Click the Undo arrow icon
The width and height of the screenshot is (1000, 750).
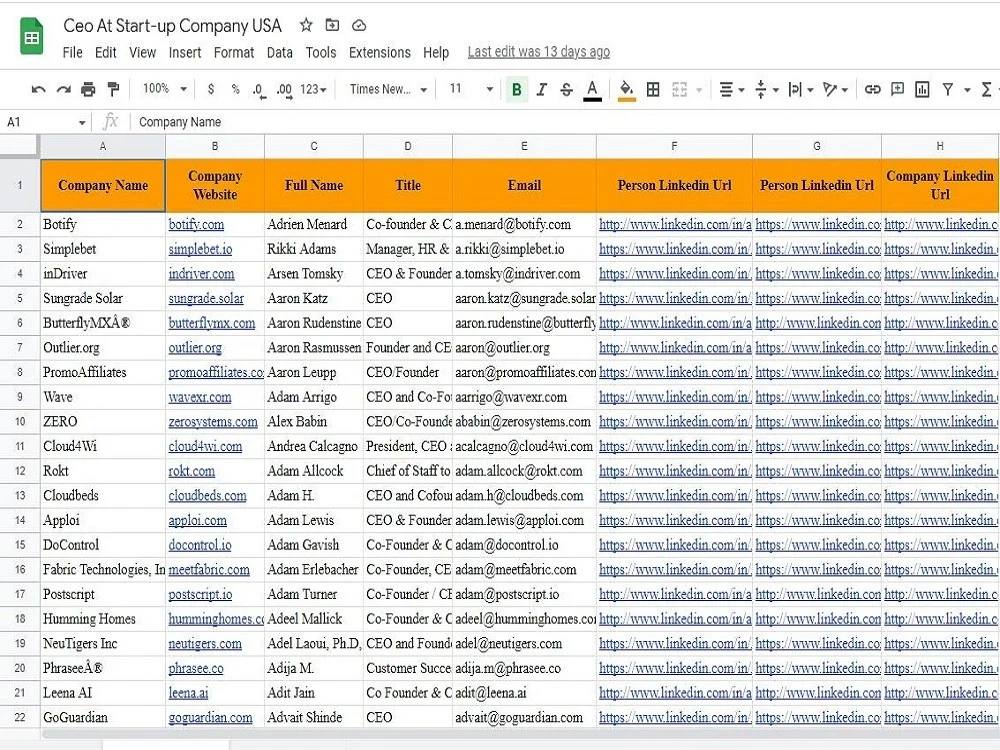[38, 89]
